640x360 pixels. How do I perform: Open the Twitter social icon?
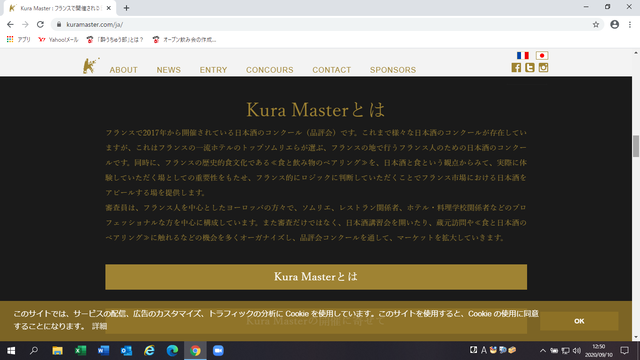[529, 68]
